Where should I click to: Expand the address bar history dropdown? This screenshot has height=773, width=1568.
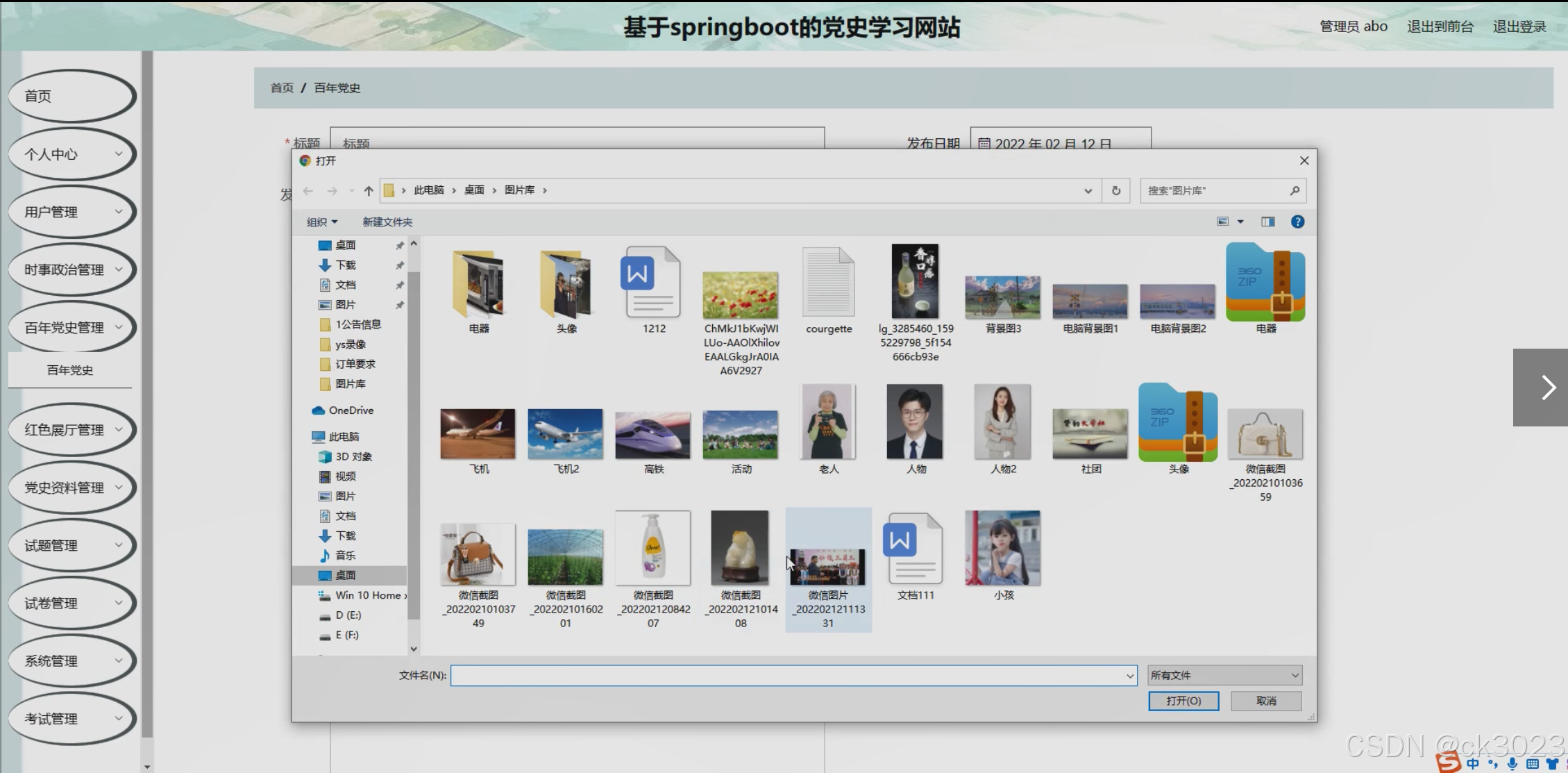pyautogui.click(x=1088, y=191)
